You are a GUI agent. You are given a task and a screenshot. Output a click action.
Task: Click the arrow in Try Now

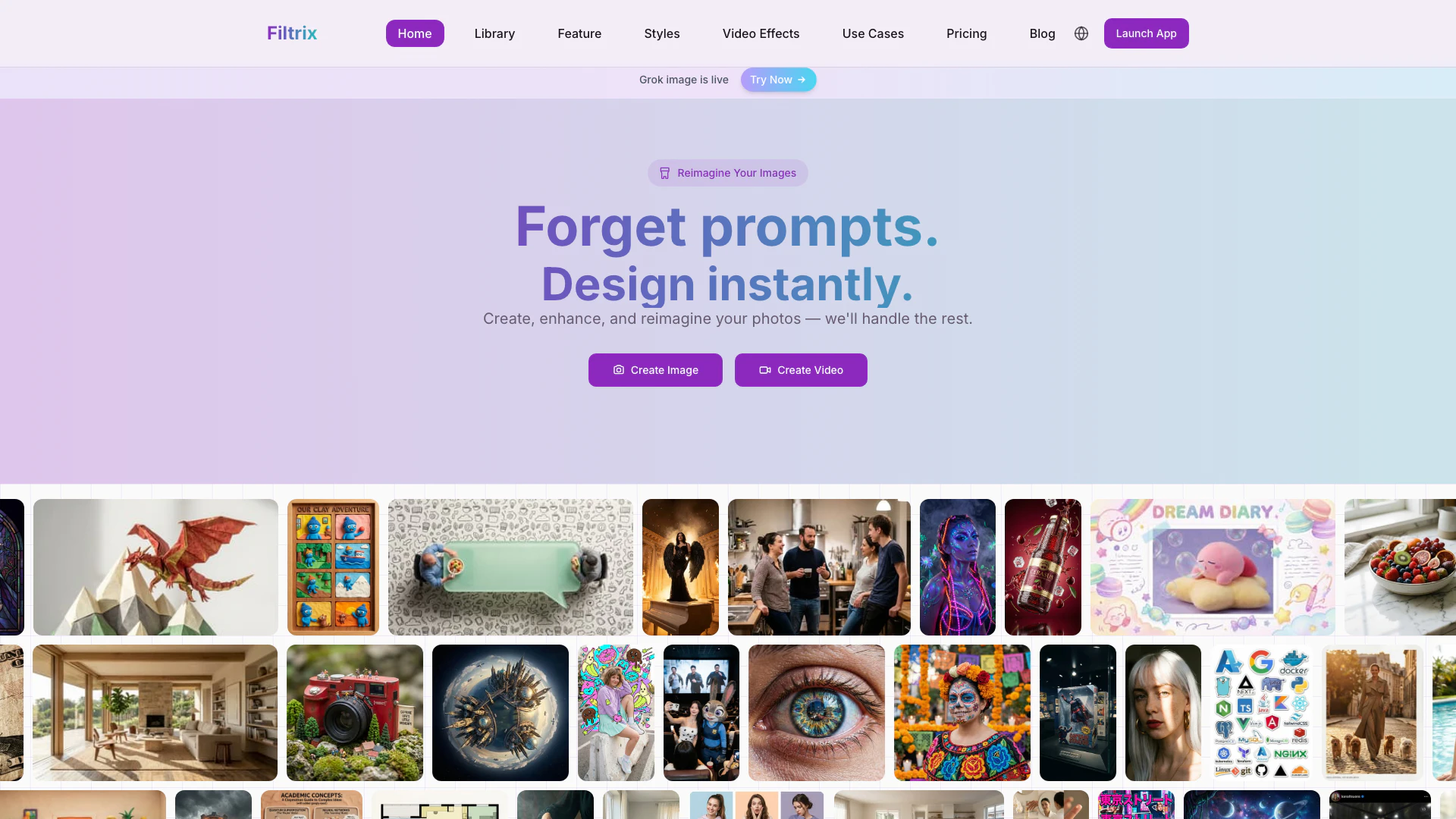[802, 80]
